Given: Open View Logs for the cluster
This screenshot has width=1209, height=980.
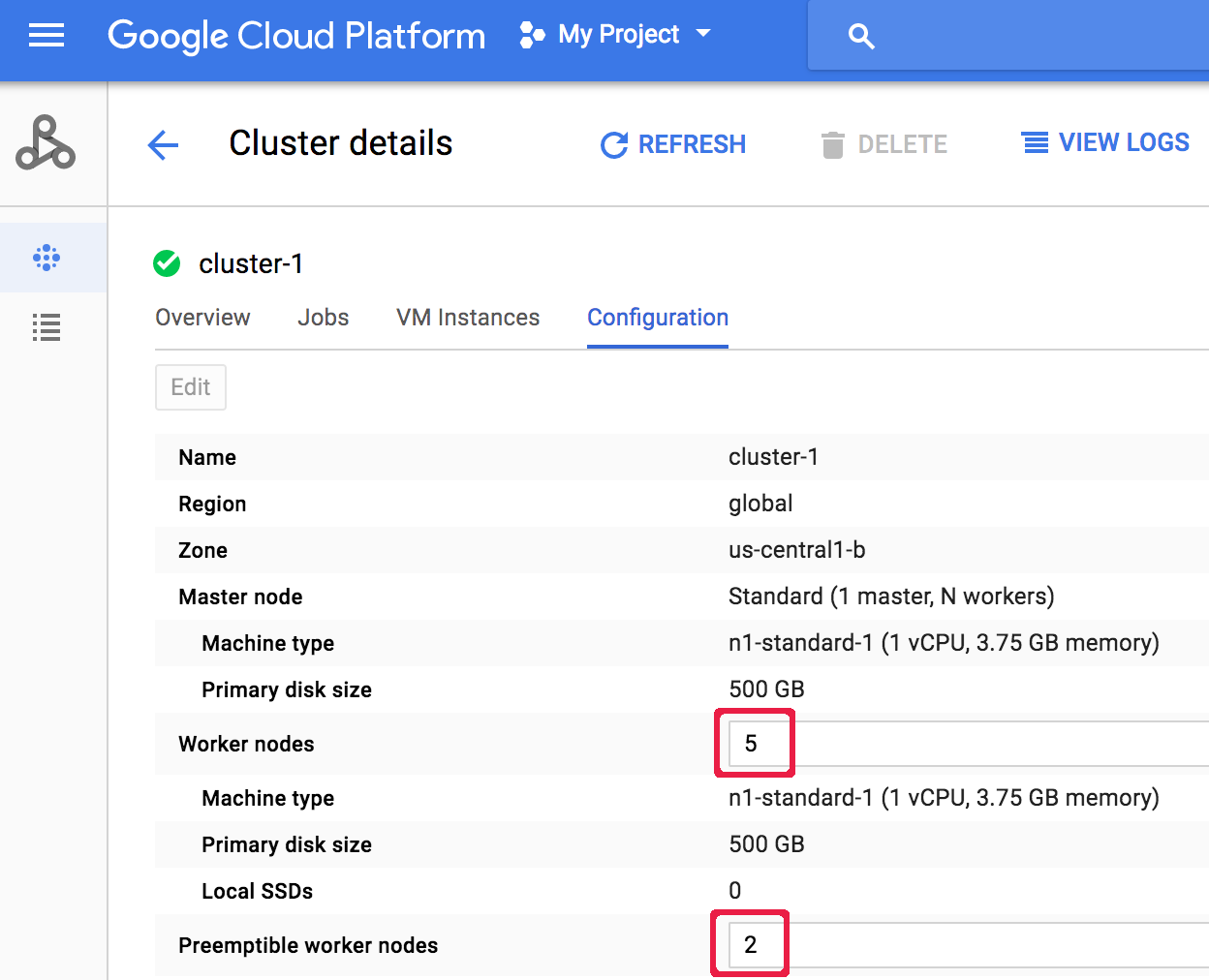Looking at the screenshot, I should (x=1105, y=143).
